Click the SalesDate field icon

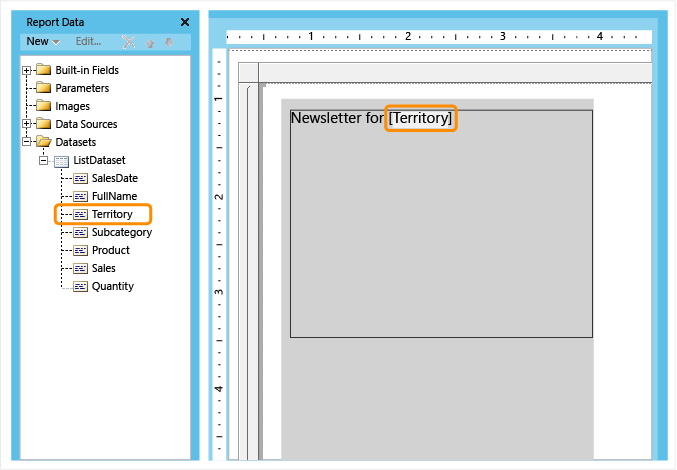[80, 179]
